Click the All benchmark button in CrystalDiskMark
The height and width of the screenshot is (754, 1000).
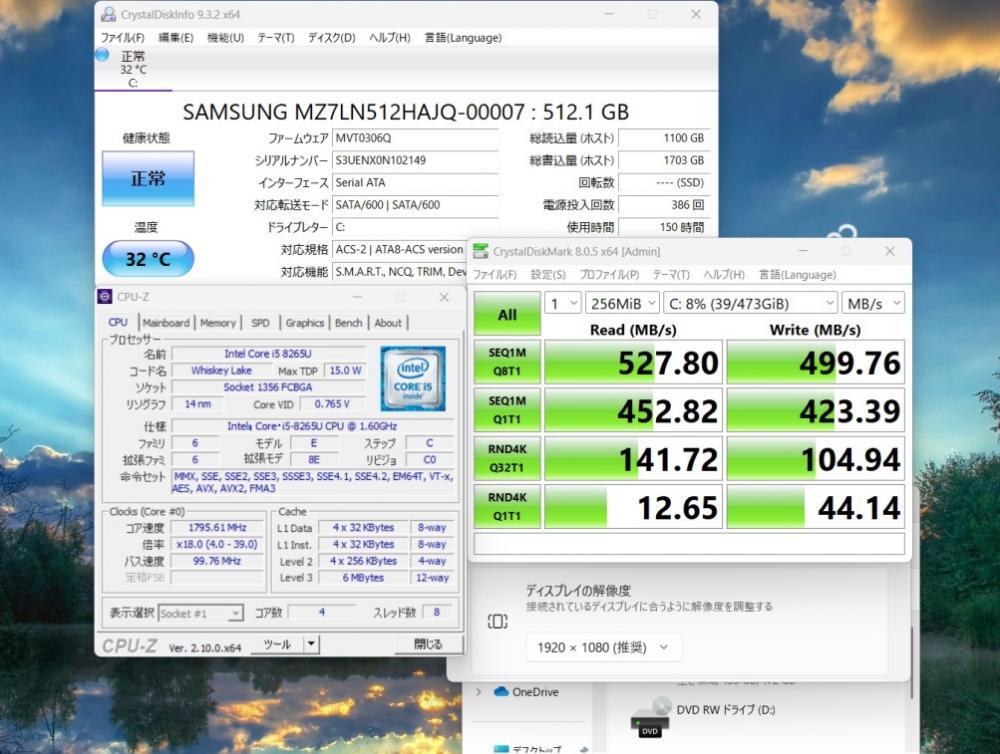507,314
